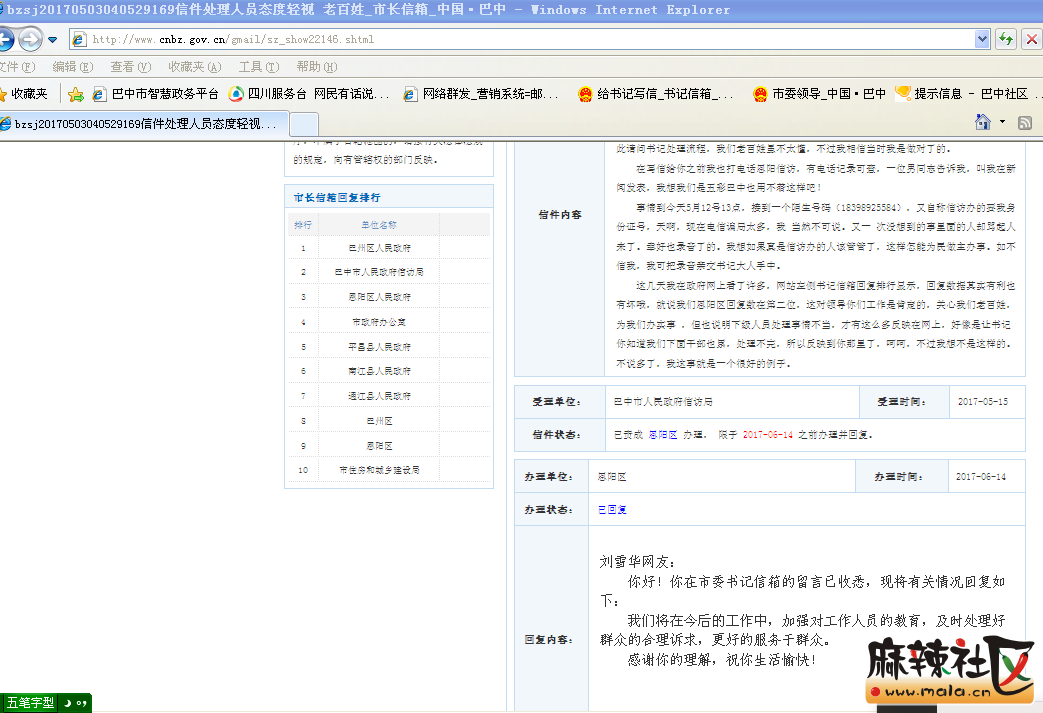Image resolution: width=1043 pixels, height=713 pixels.
Task: Click the browser Forward arrow button
Action: [30, 40]
